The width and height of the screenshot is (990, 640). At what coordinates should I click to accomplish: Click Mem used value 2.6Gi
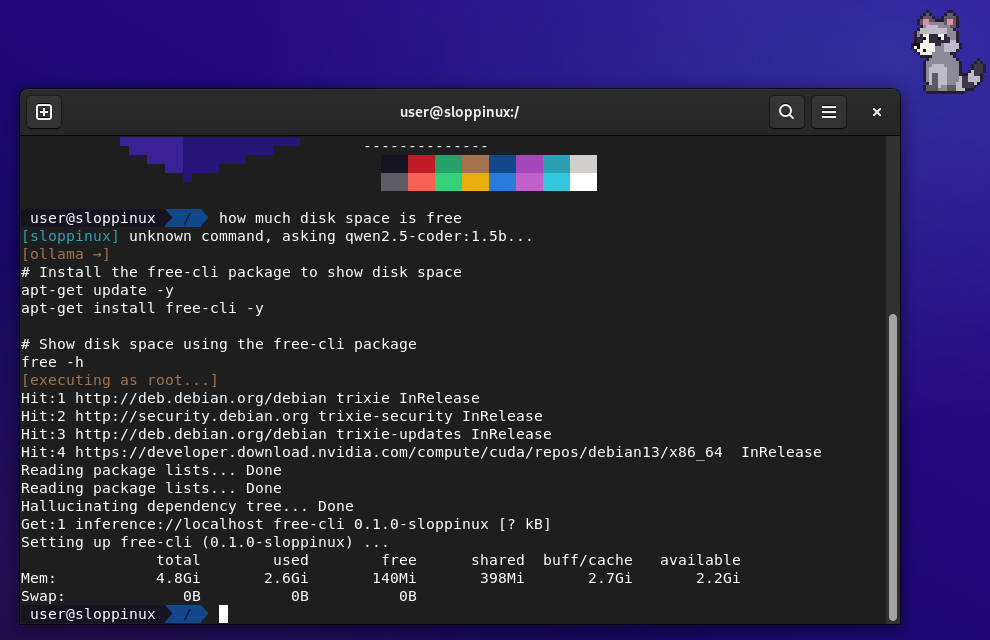coord(286,578)
